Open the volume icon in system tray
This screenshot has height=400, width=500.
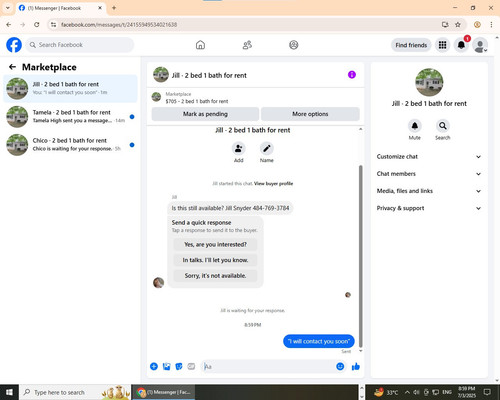click(x=416, y=392)
